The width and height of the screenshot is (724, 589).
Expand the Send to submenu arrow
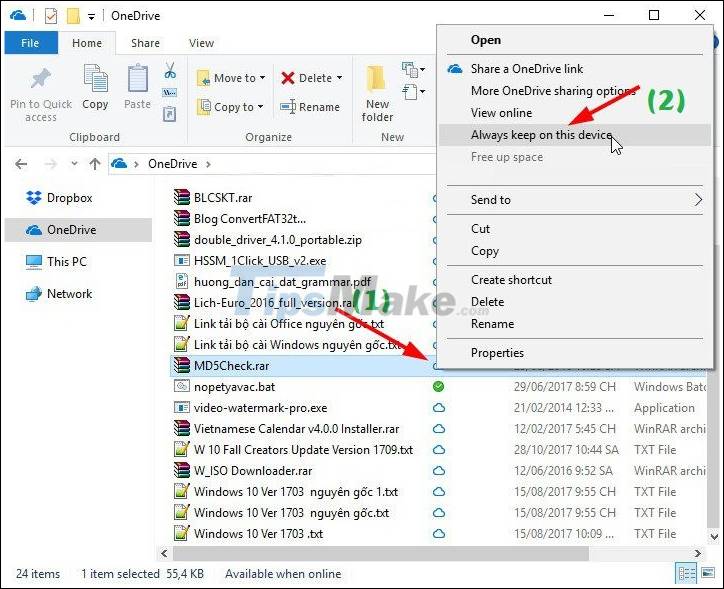(x=698, y=200)
